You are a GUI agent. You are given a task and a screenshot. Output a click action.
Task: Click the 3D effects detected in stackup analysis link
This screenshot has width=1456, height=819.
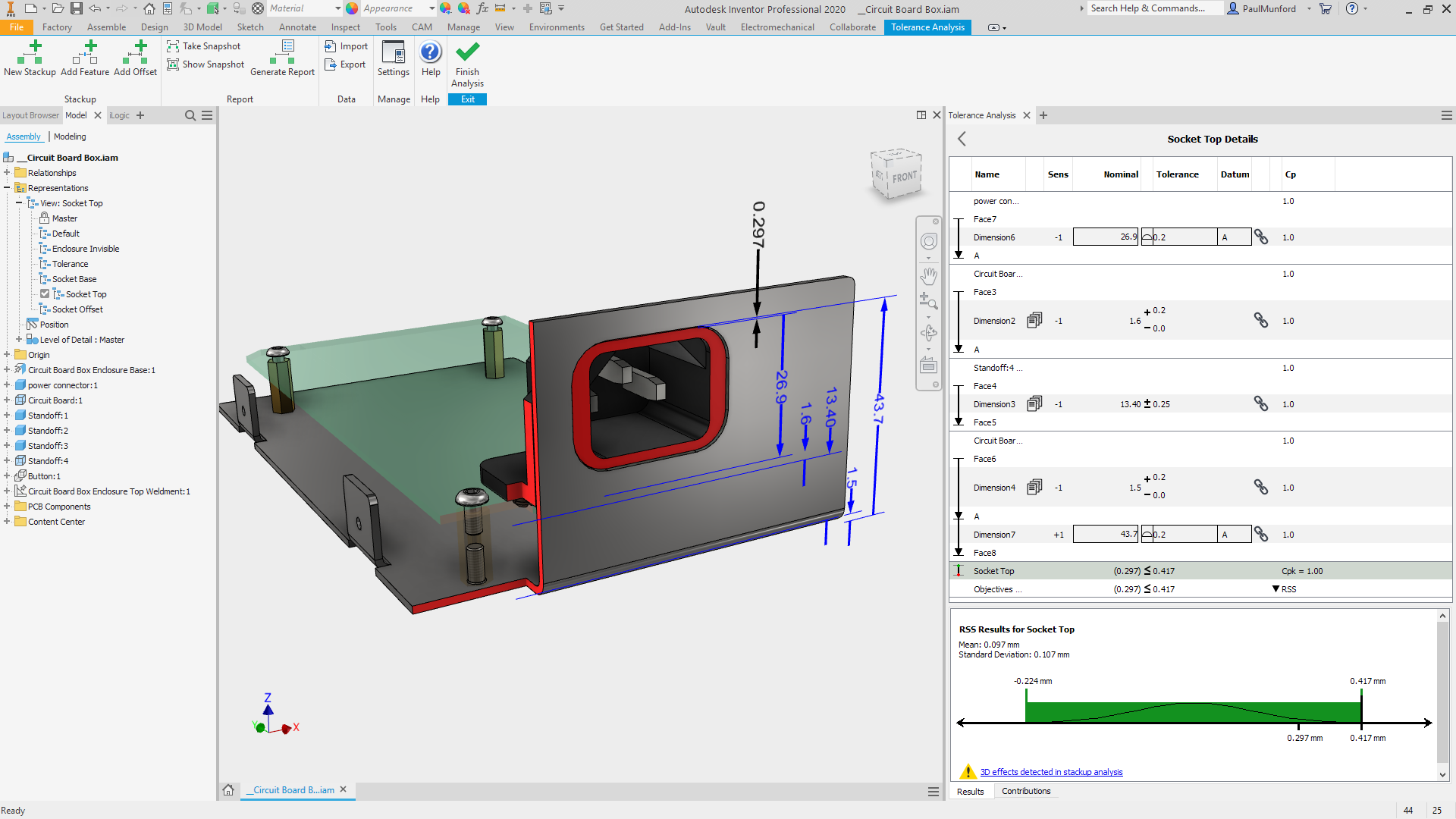point(1052,771)
